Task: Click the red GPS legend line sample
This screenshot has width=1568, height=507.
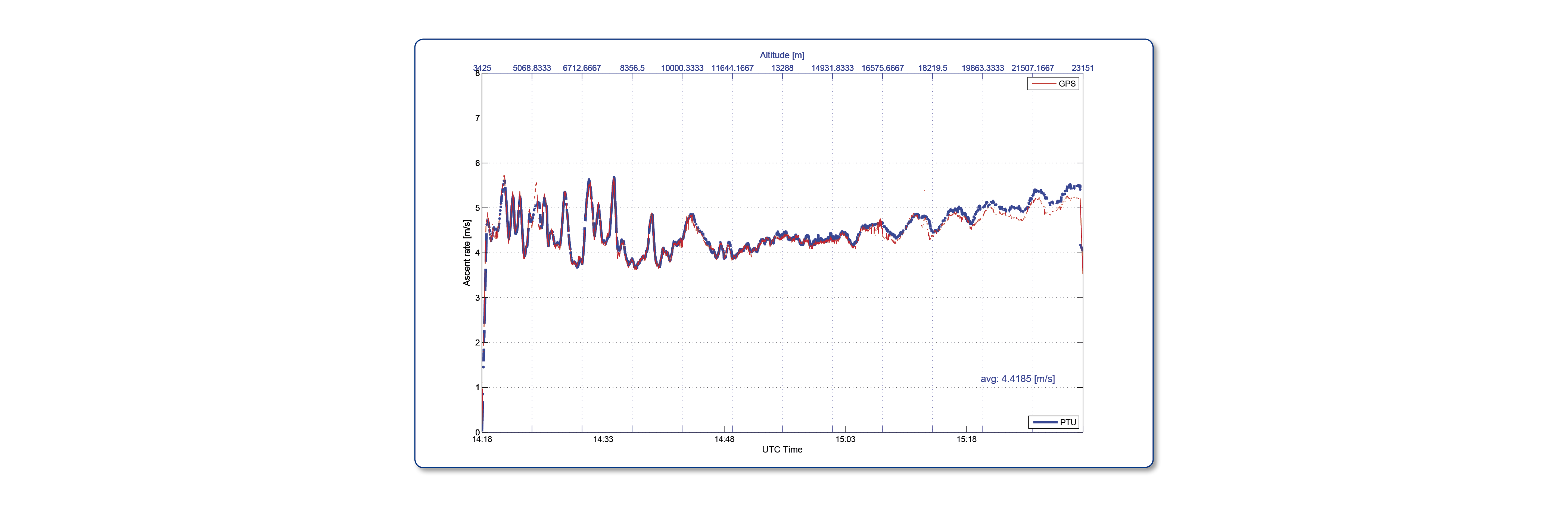Action: [x=1043, y=84]
